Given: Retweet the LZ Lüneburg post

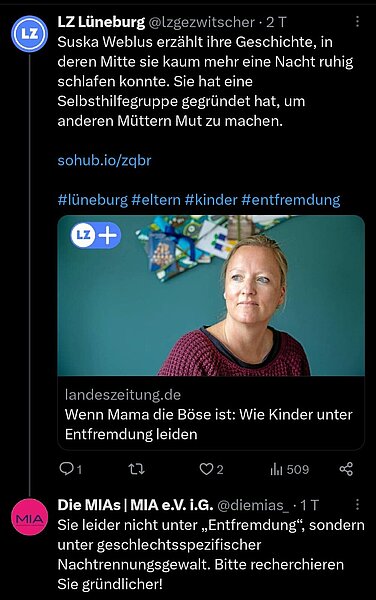Looking at the screenshot, I should tap(136, 469).
